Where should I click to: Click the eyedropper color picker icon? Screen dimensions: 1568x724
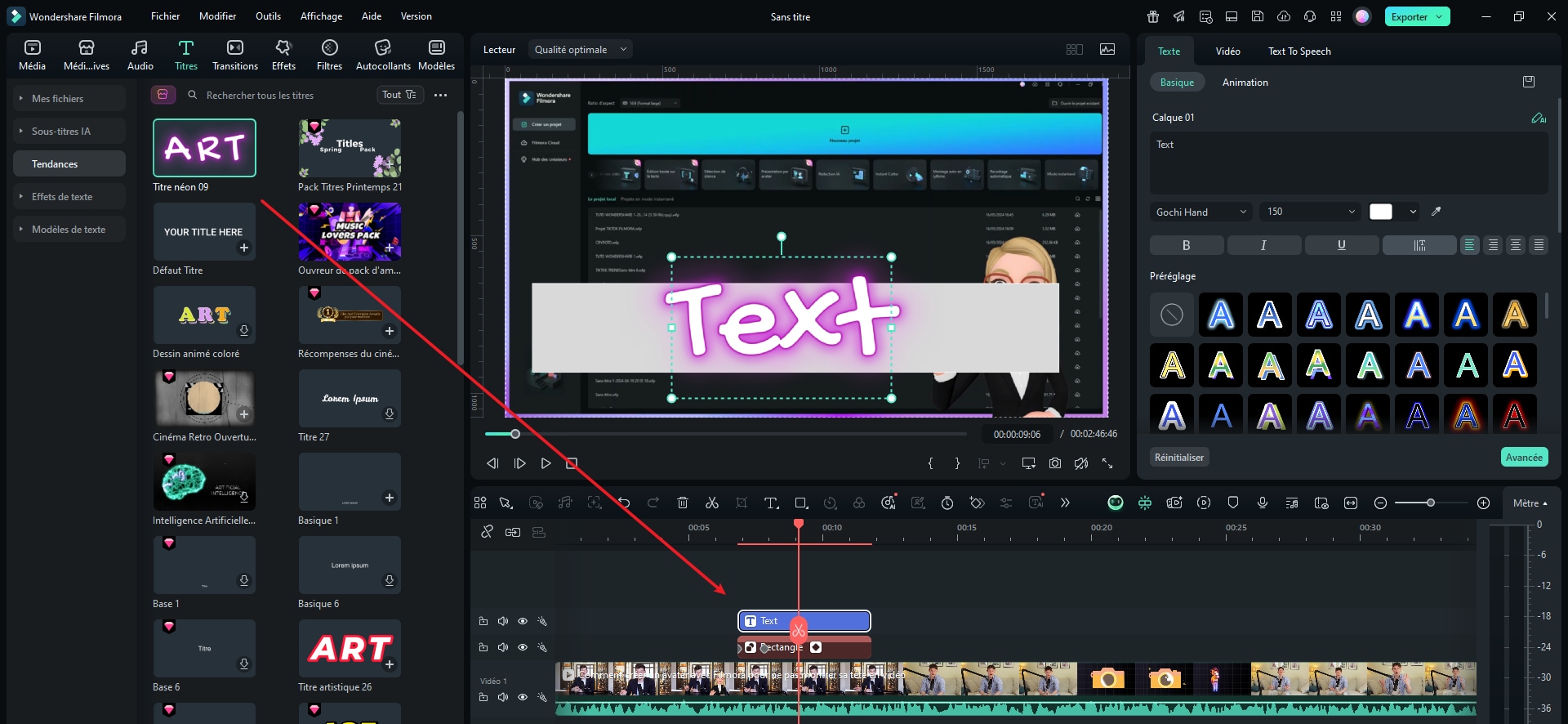pyautogui.click(x=1437, y=212)
